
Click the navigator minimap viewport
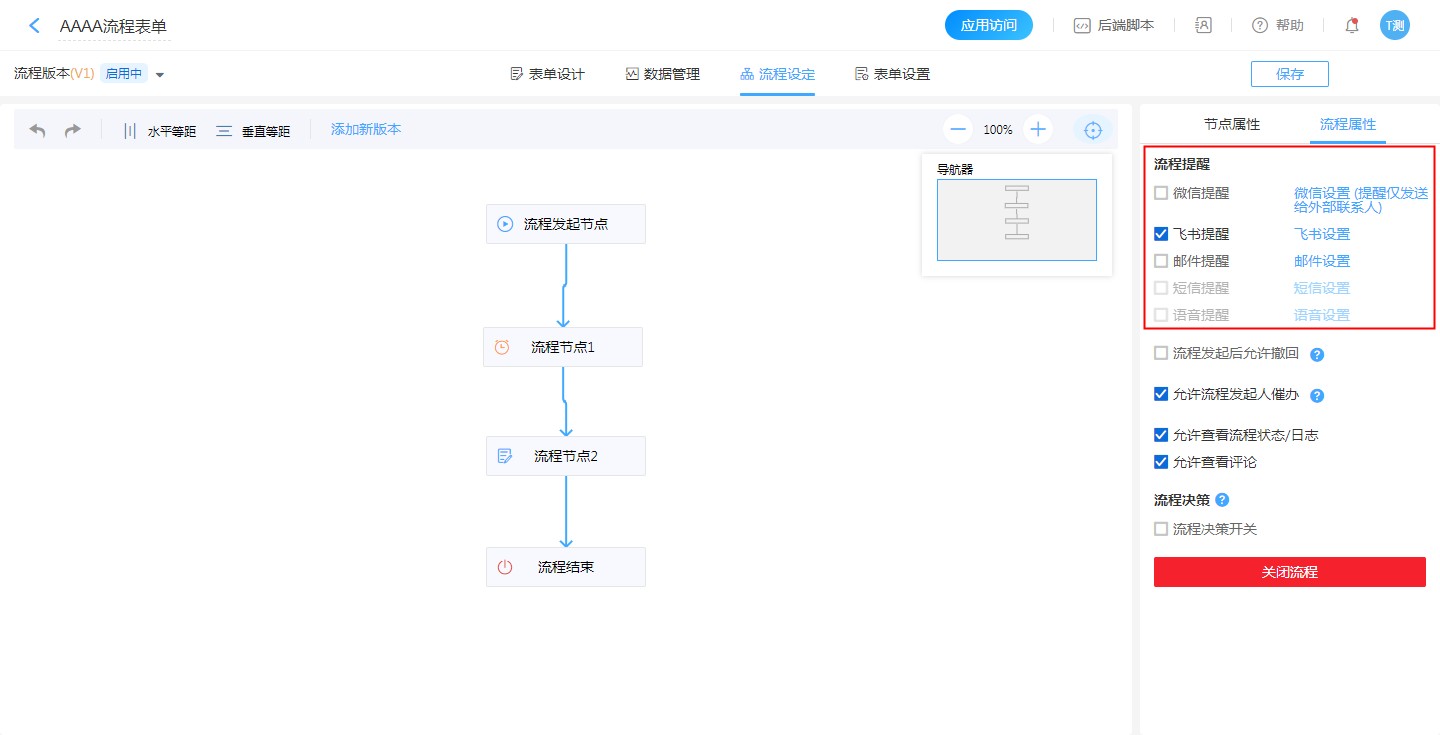tap(1016, 219)
